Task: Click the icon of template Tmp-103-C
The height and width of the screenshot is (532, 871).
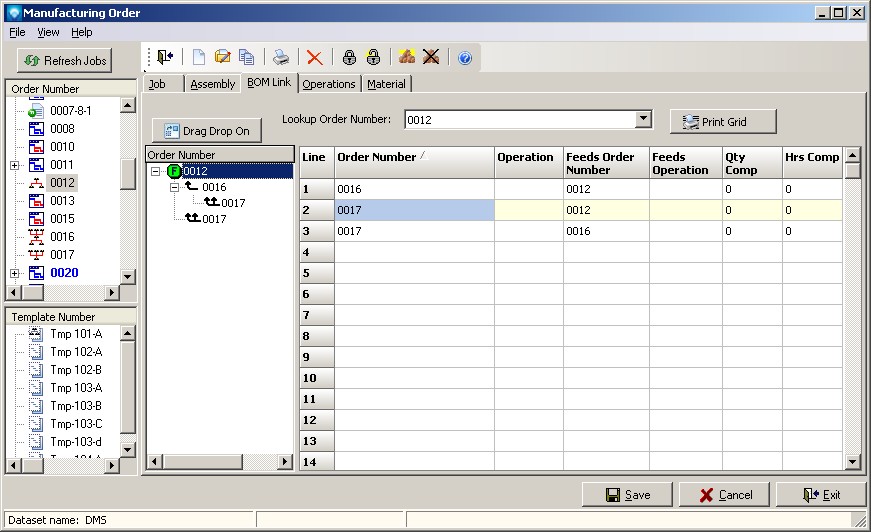Action: point(36,424)
